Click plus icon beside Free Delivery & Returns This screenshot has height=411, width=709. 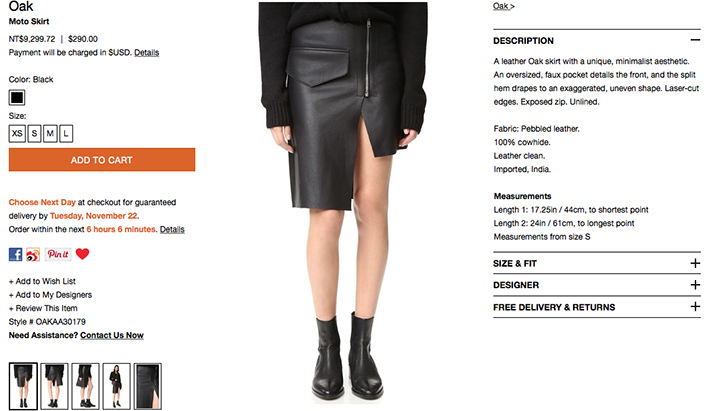coord(695,307)
